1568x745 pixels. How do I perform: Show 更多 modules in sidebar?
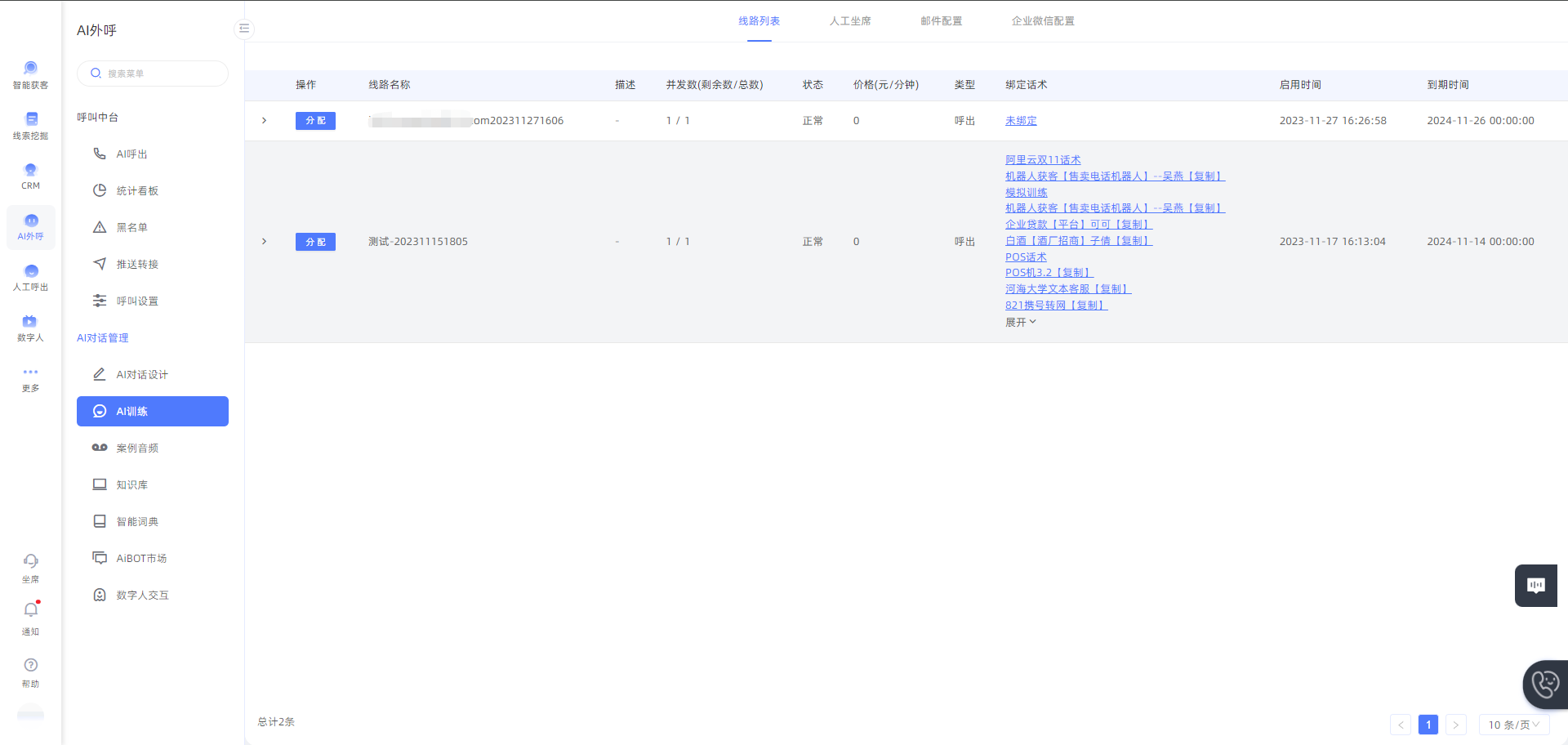tap(30, 379)
